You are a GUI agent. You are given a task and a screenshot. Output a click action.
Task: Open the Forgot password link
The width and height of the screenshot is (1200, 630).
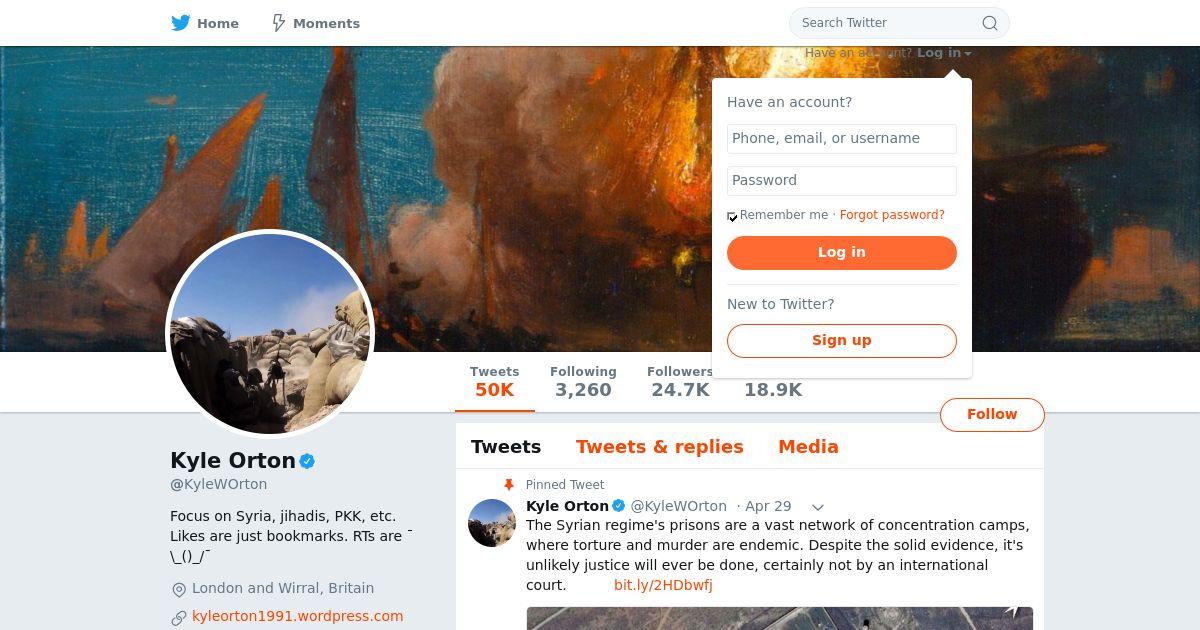point(892,215)
